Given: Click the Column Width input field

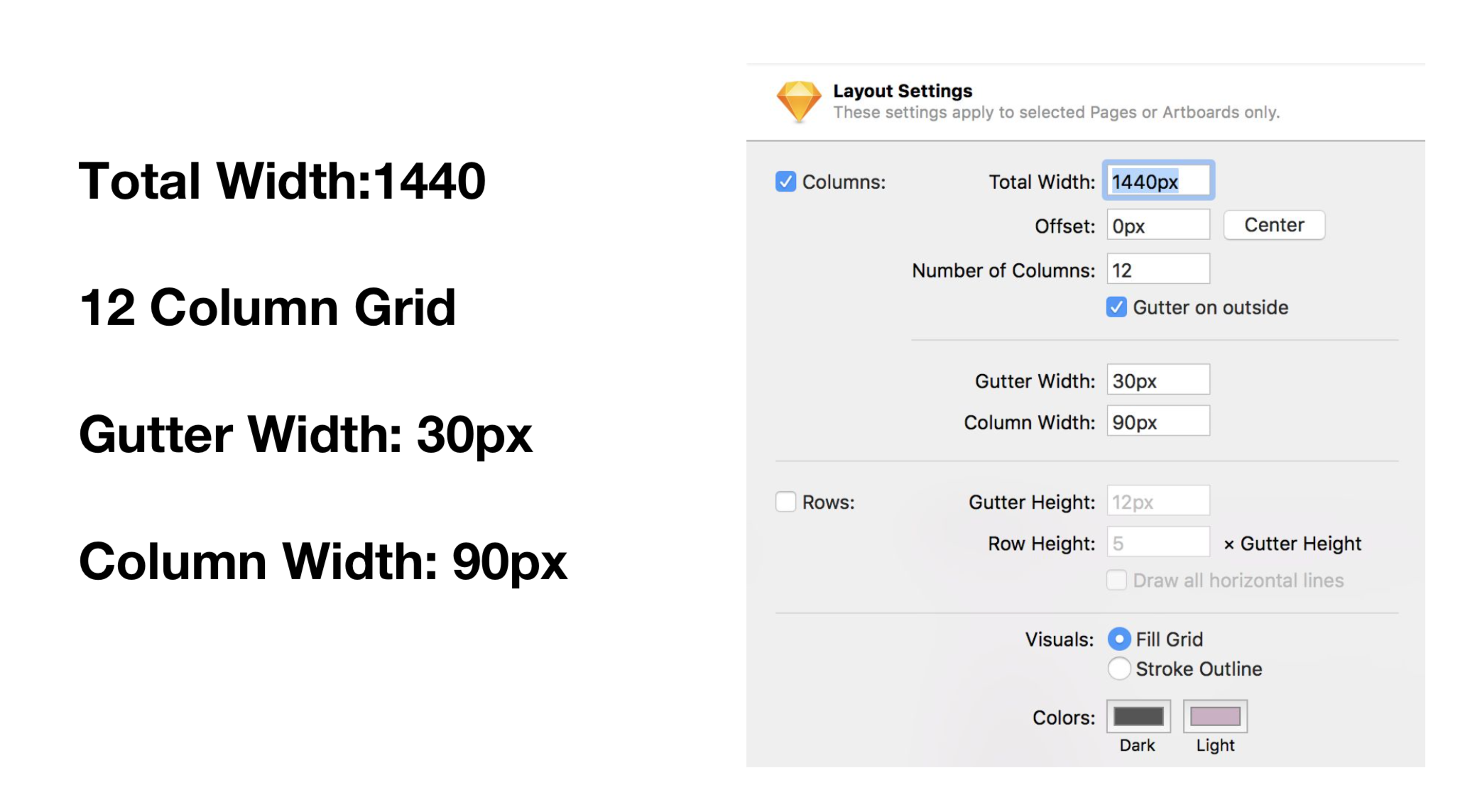Looking at the screenshot, I should pos(1158,422).
